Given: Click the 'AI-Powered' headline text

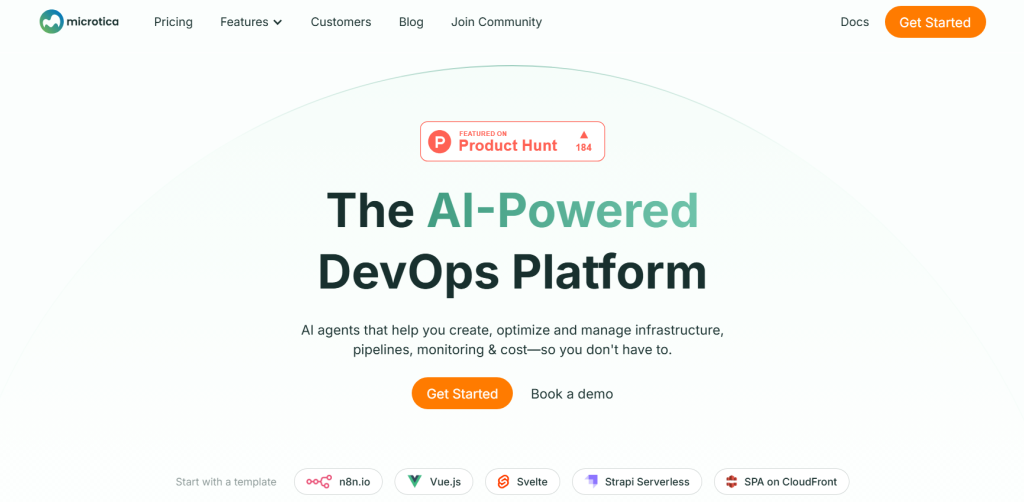Looking at the screenshot, I should [x=563, y=210].
